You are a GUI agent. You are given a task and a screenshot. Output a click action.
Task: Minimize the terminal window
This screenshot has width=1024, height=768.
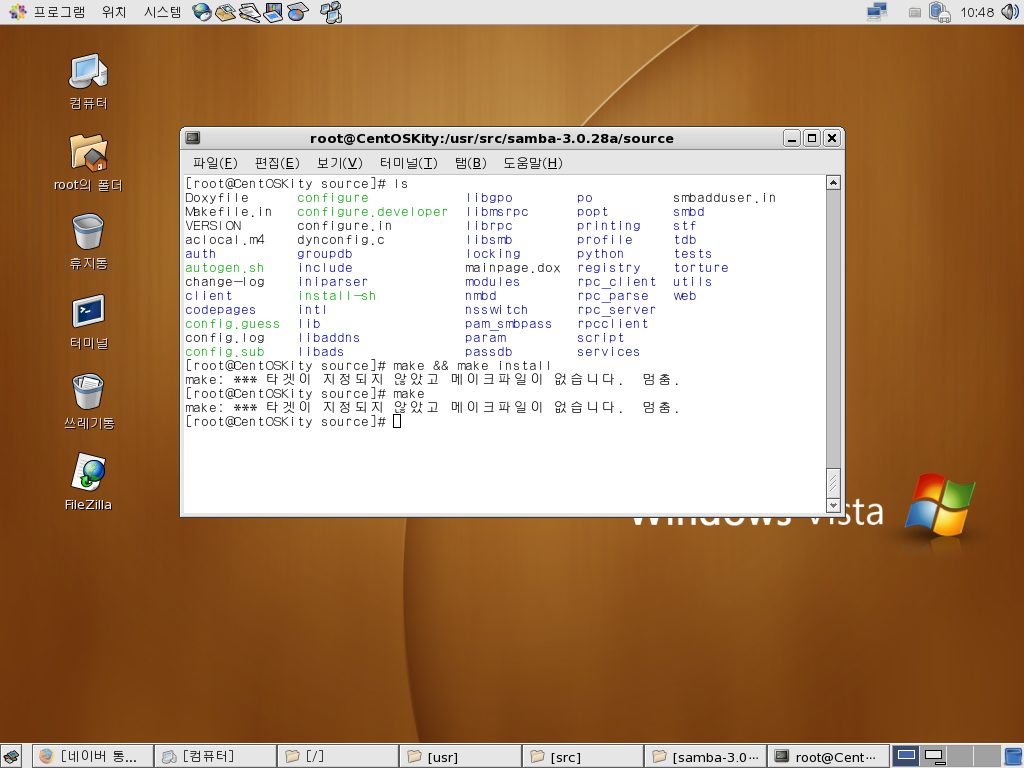pyautogui.click(x=792, y=138)
